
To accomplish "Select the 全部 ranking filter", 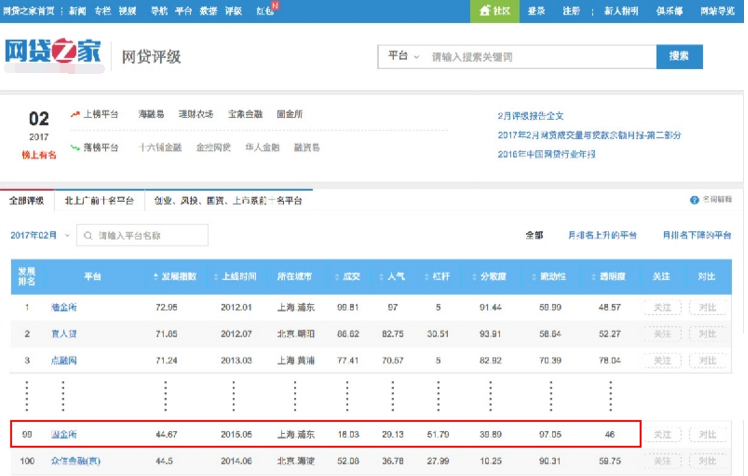I will point(534,235).
